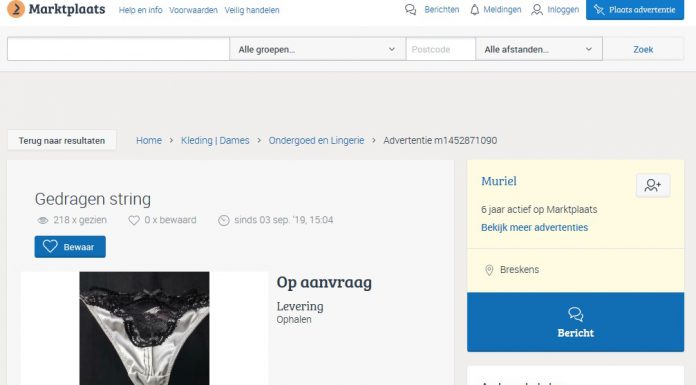Click the Op aanvraag price text
Image resolution: width=696 pixels, height=385 pixels.
coord(324,282)
